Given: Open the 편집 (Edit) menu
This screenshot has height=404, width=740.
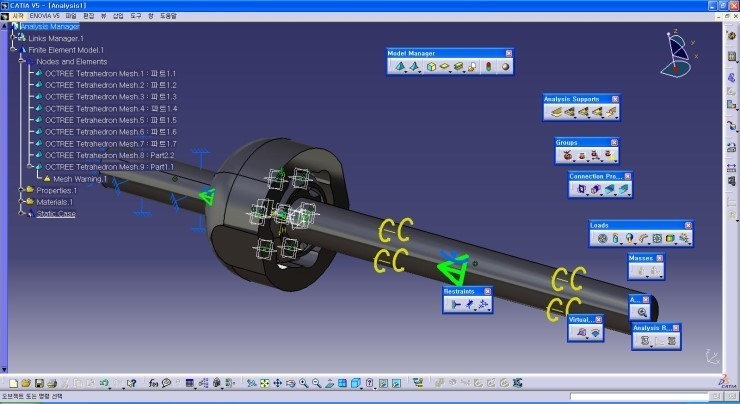Looking at the screenshot, I should point(88,16).
